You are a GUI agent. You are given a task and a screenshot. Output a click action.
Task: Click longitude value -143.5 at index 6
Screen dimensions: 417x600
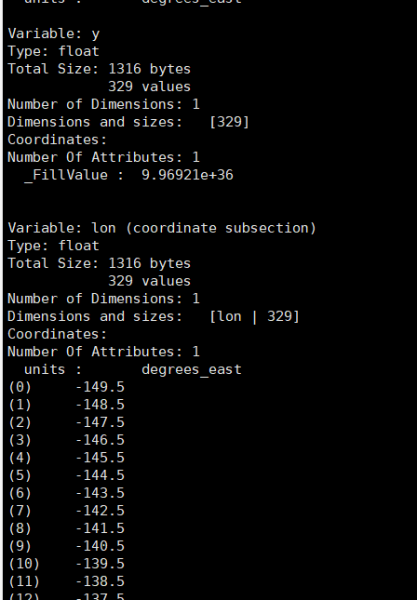coord(100,493)
